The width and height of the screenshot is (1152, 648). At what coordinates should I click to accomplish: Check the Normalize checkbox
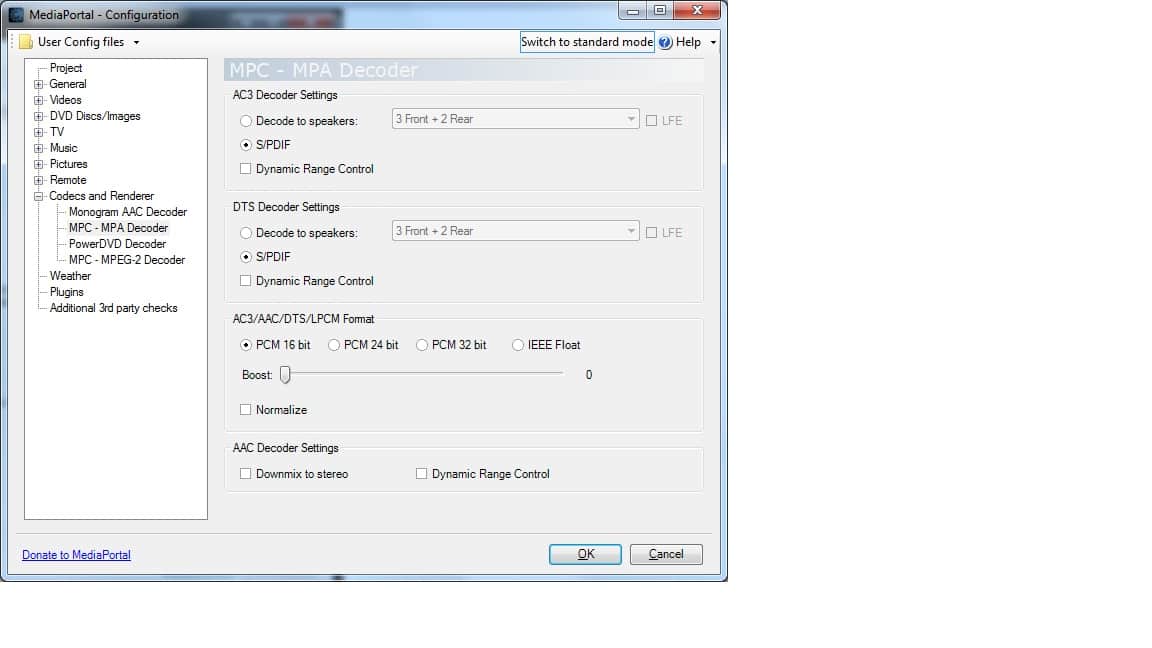tap(246, 410)
